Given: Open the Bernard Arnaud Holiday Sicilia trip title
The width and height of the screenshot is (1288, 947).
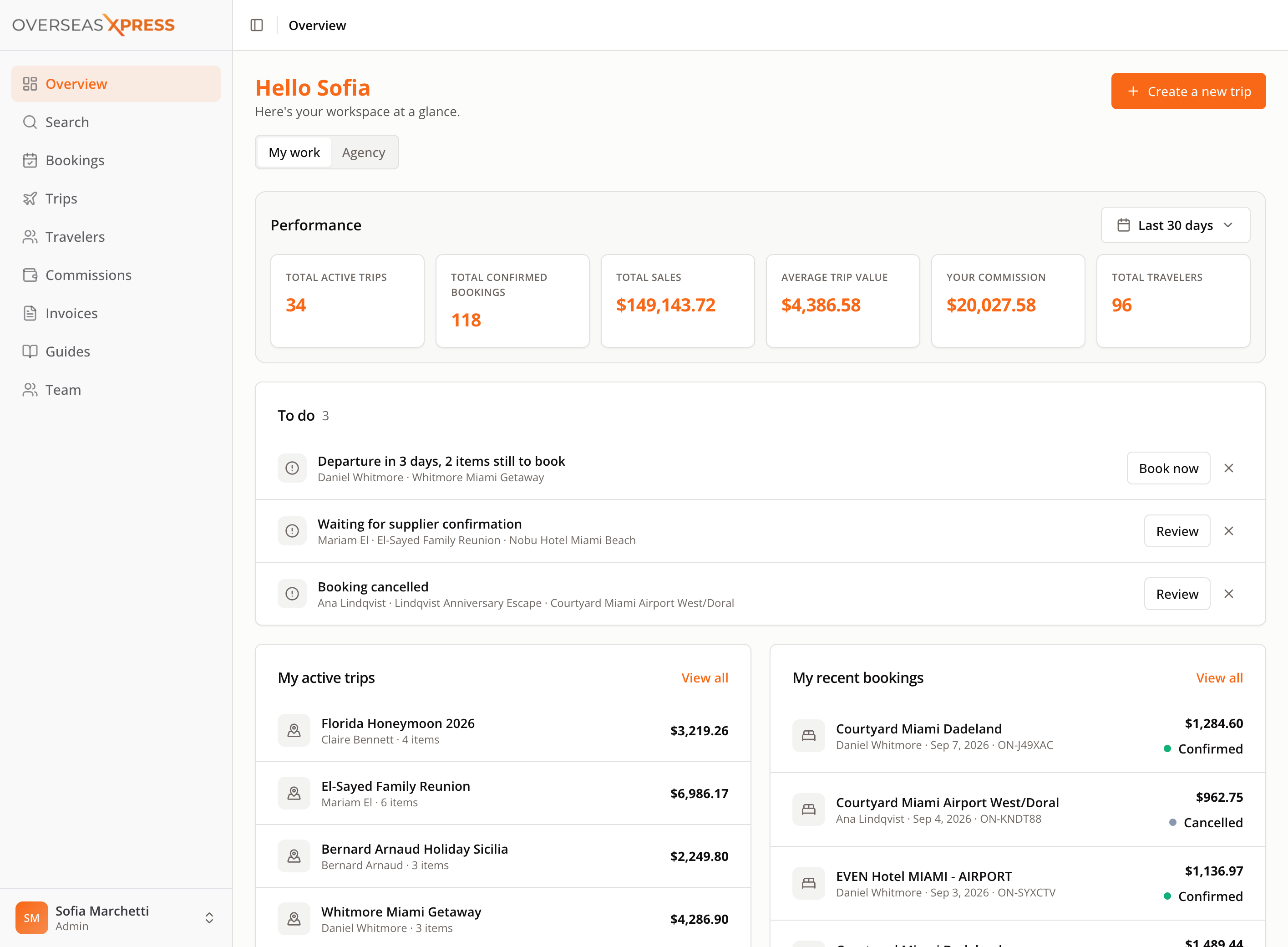Looking at the screenshot, I should click(x=414, y=849).
